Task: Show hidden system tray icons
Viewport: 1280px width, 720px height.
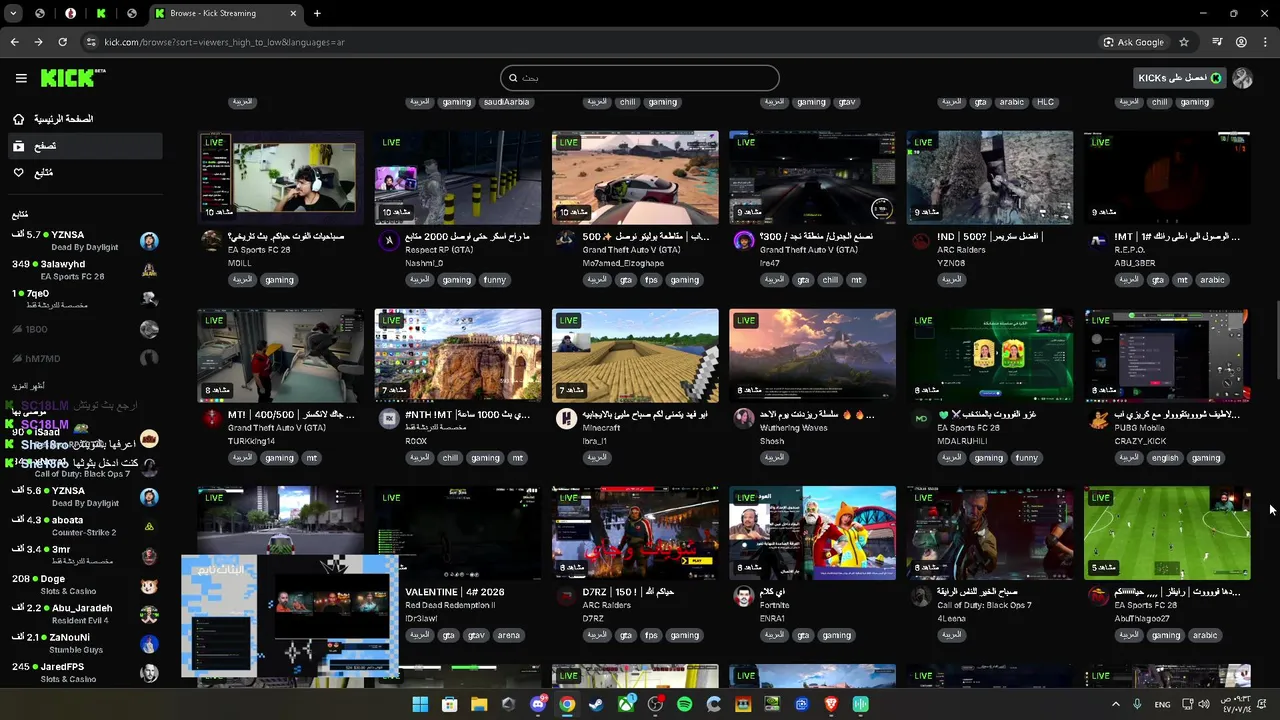Action: pyautogui.click(x=1116, y=704)
